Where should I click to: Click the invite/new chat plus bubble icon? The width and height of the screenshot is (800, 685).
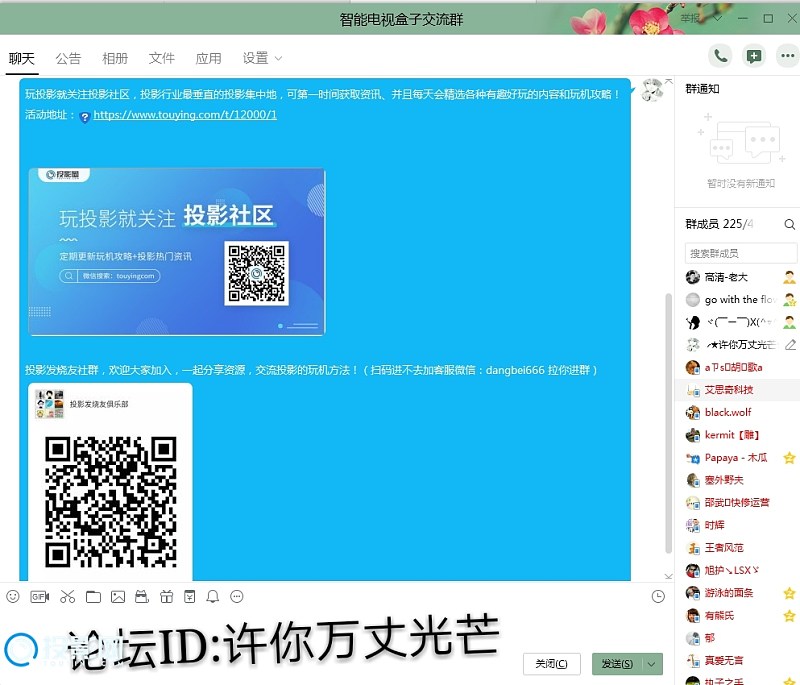(754, 56)
